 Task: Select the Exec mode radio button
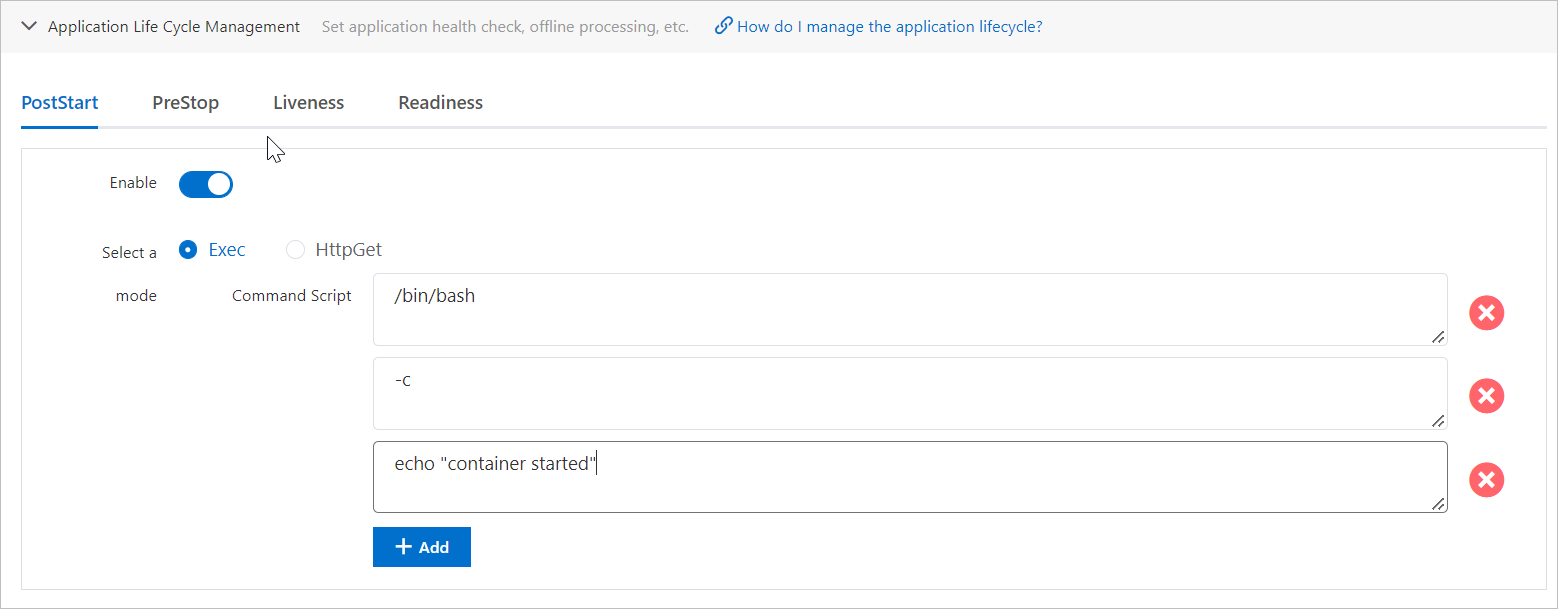[x=188, y=250]
